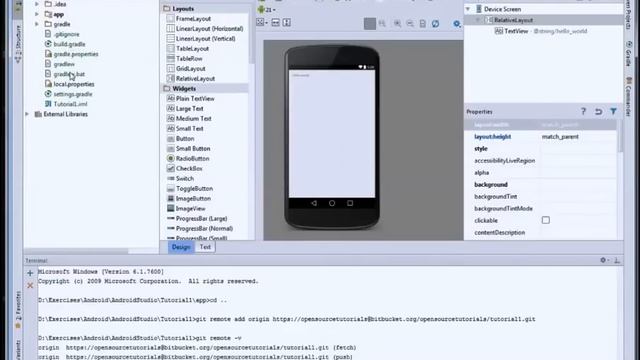Close the terminal session with red X
This screenshot has width=640, height=360.
[30, 285]
